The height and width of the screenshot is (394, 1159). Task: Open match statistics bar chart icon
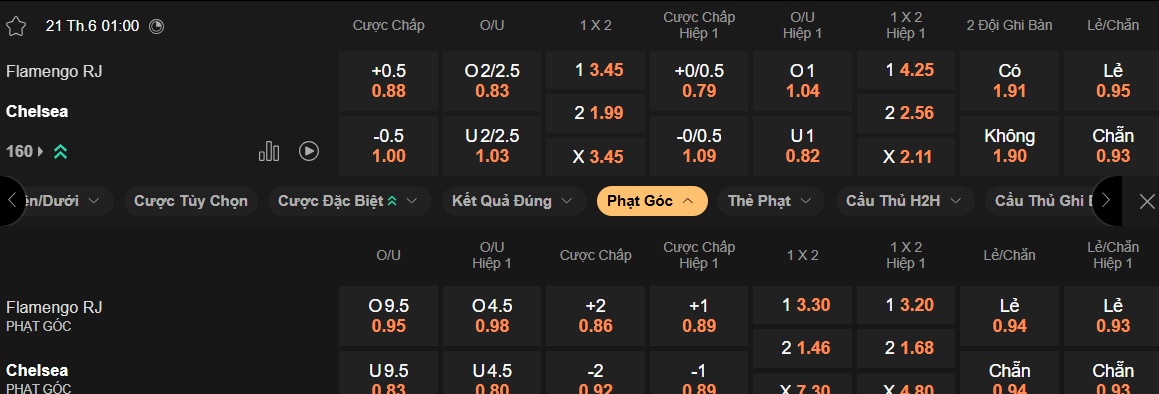coord(269,152)
